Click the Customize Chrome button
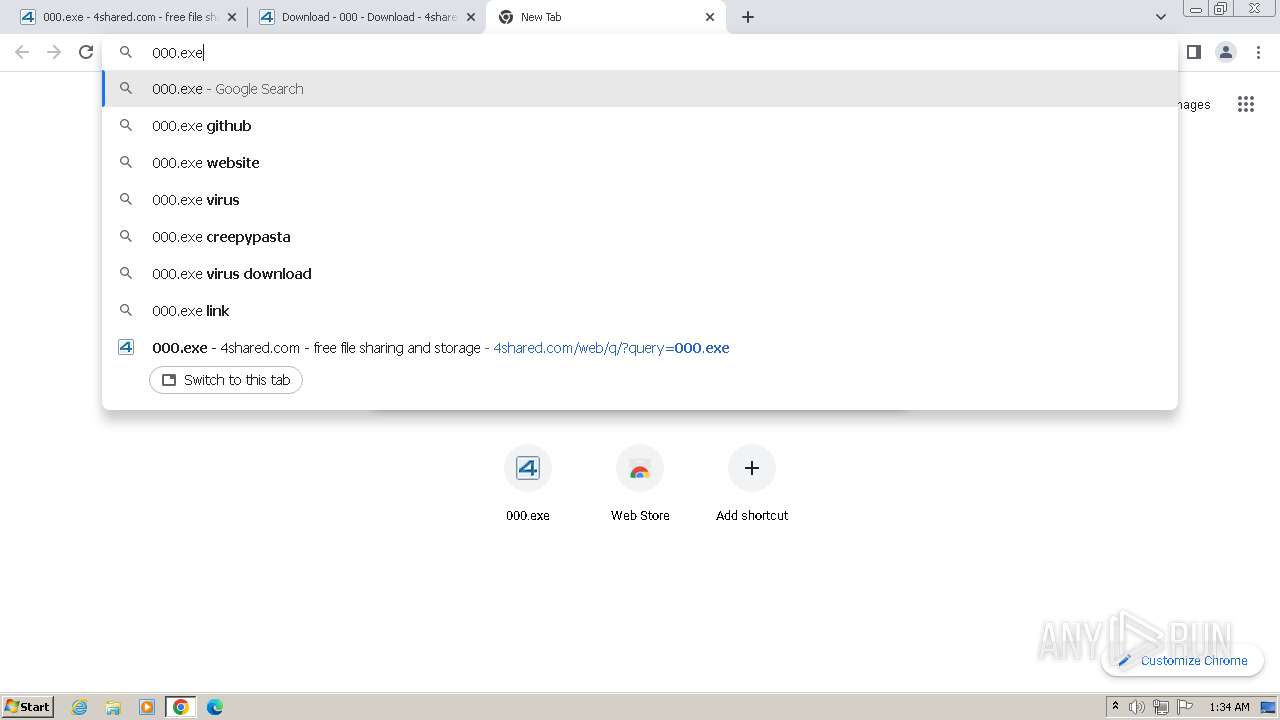Image resolution: width=1280 pixels, height=720 pixels. click(1182, 661)
